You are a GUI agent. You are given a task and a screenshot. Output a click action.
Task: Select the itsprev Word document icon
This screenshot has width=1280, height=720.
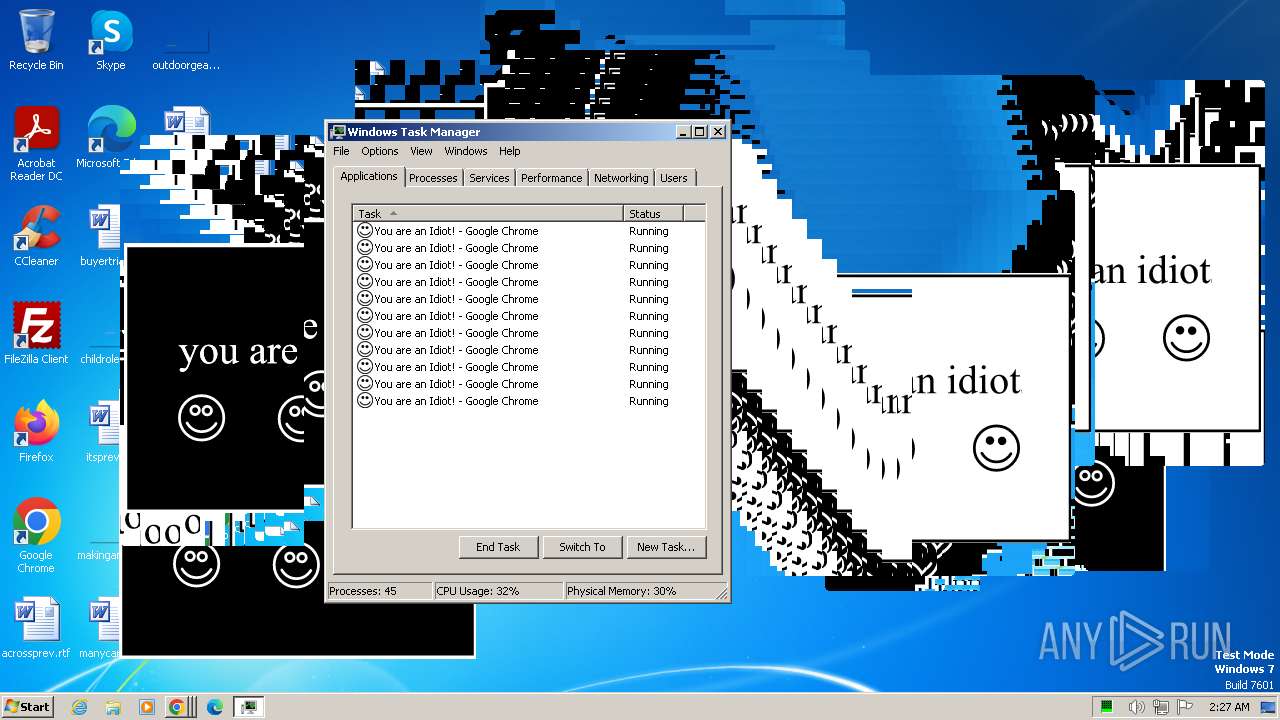click(102, 432)
